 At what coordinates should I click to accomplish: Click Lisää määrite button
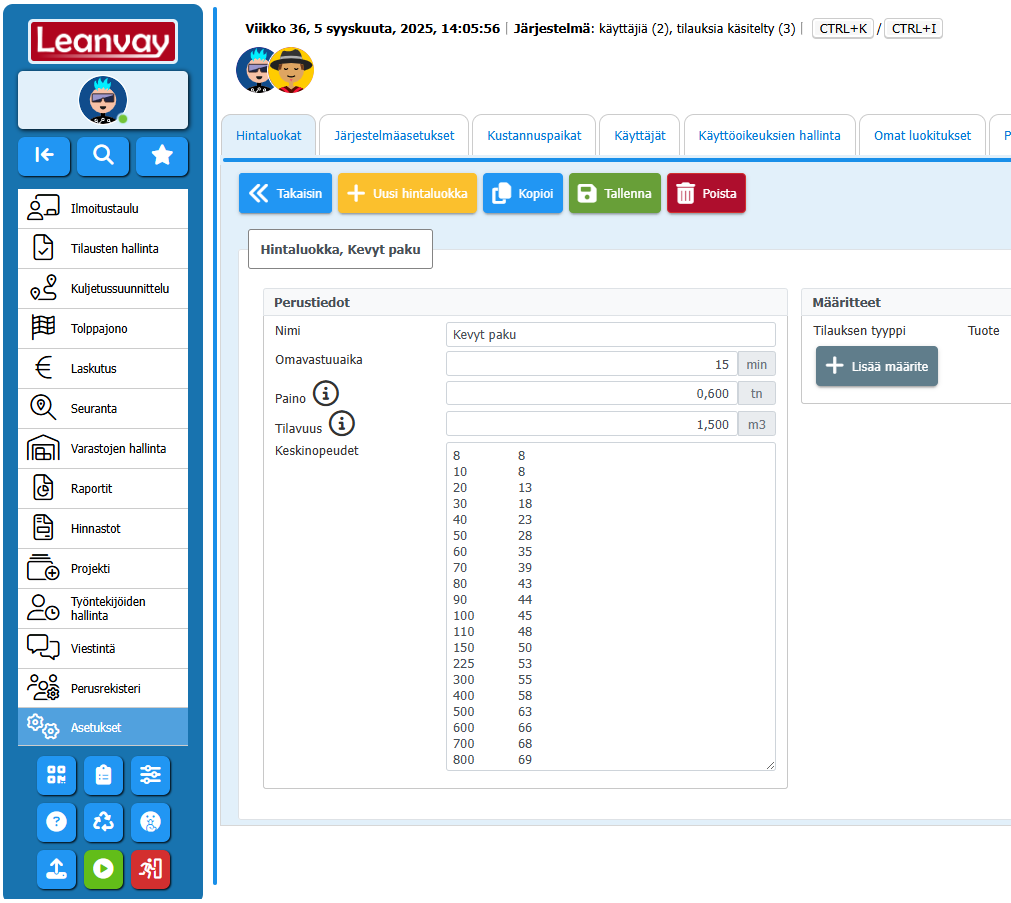click(x=877, y=366)
